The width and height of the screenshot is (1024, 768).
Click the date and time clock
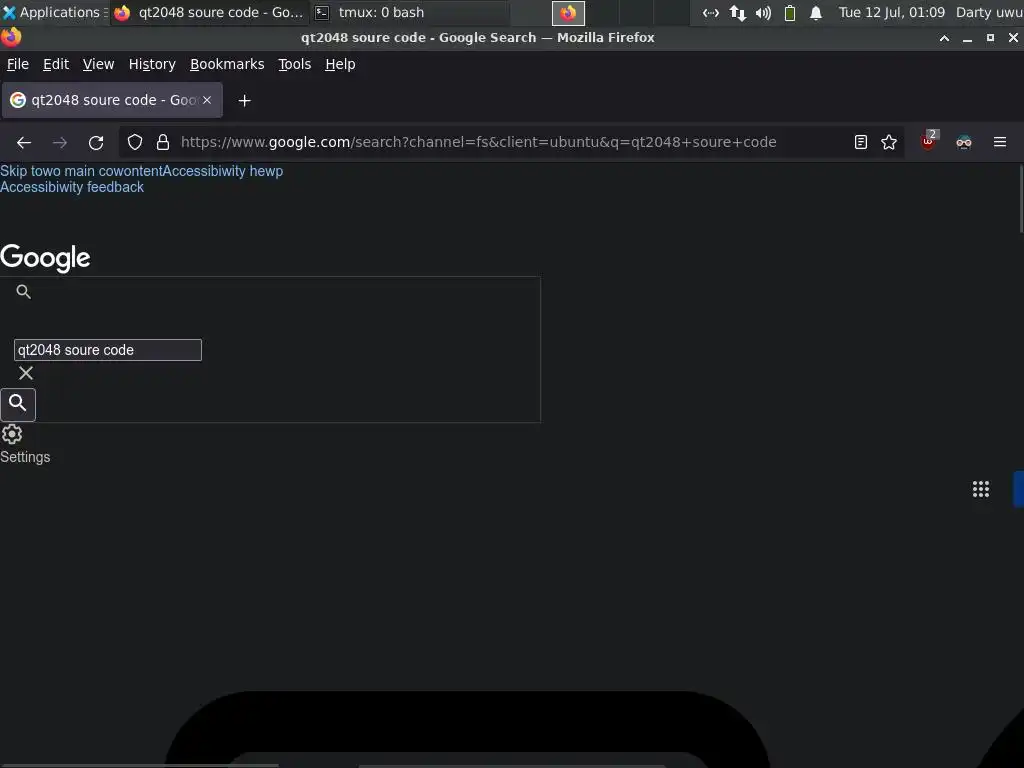click(x=891, y=12)
